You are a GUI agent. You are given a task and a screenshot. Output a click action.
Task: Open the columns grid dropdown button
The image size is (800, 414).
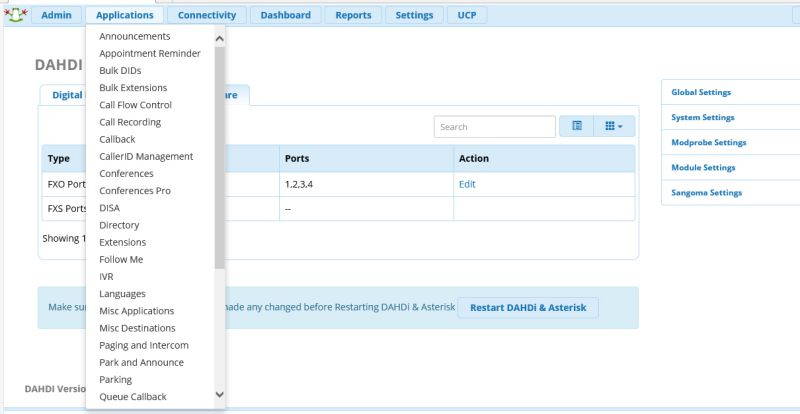pos(614,126)
